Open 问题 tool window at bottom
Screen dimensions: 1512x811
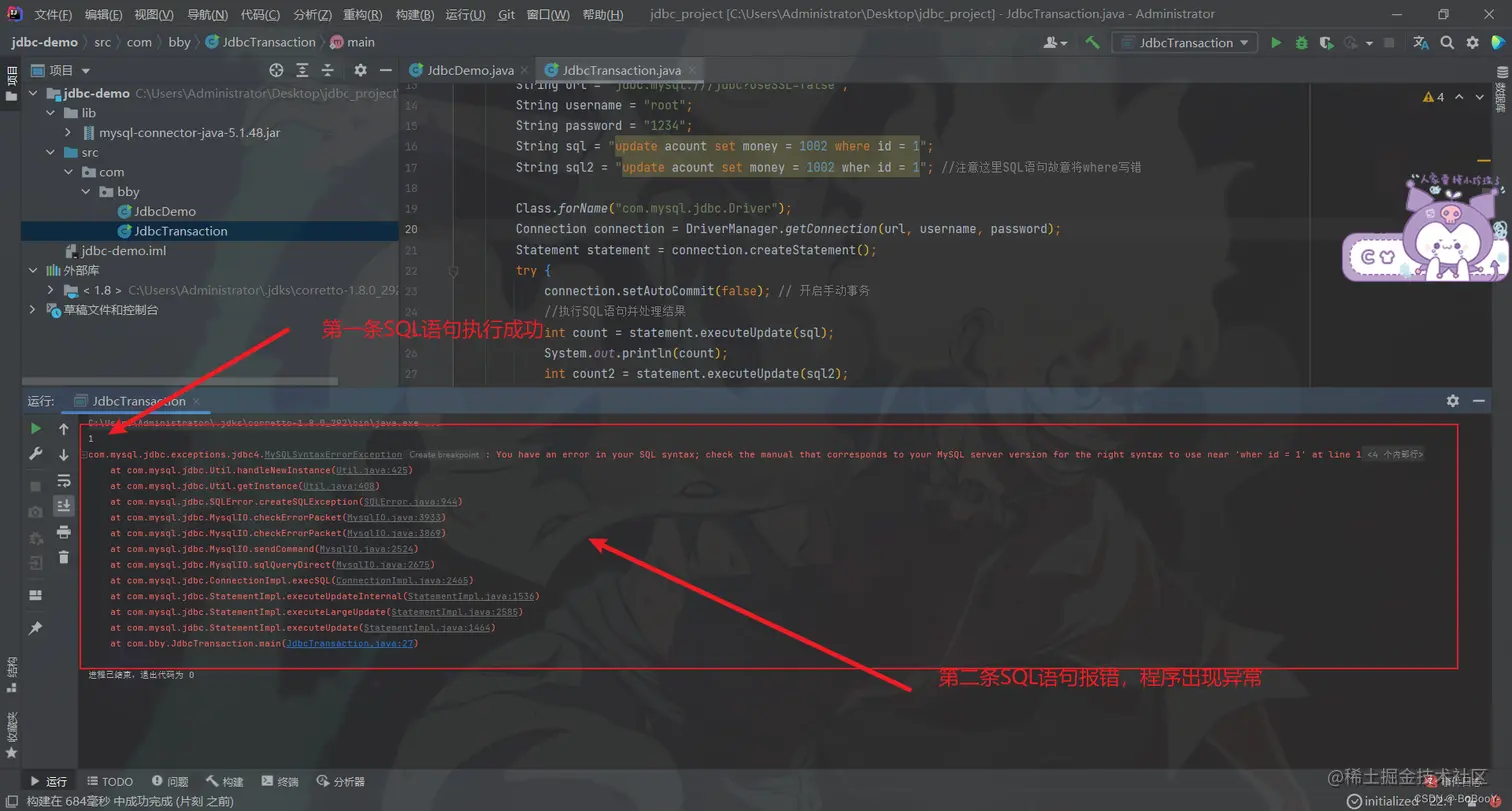pyautogui.click(x=170, y=781)
